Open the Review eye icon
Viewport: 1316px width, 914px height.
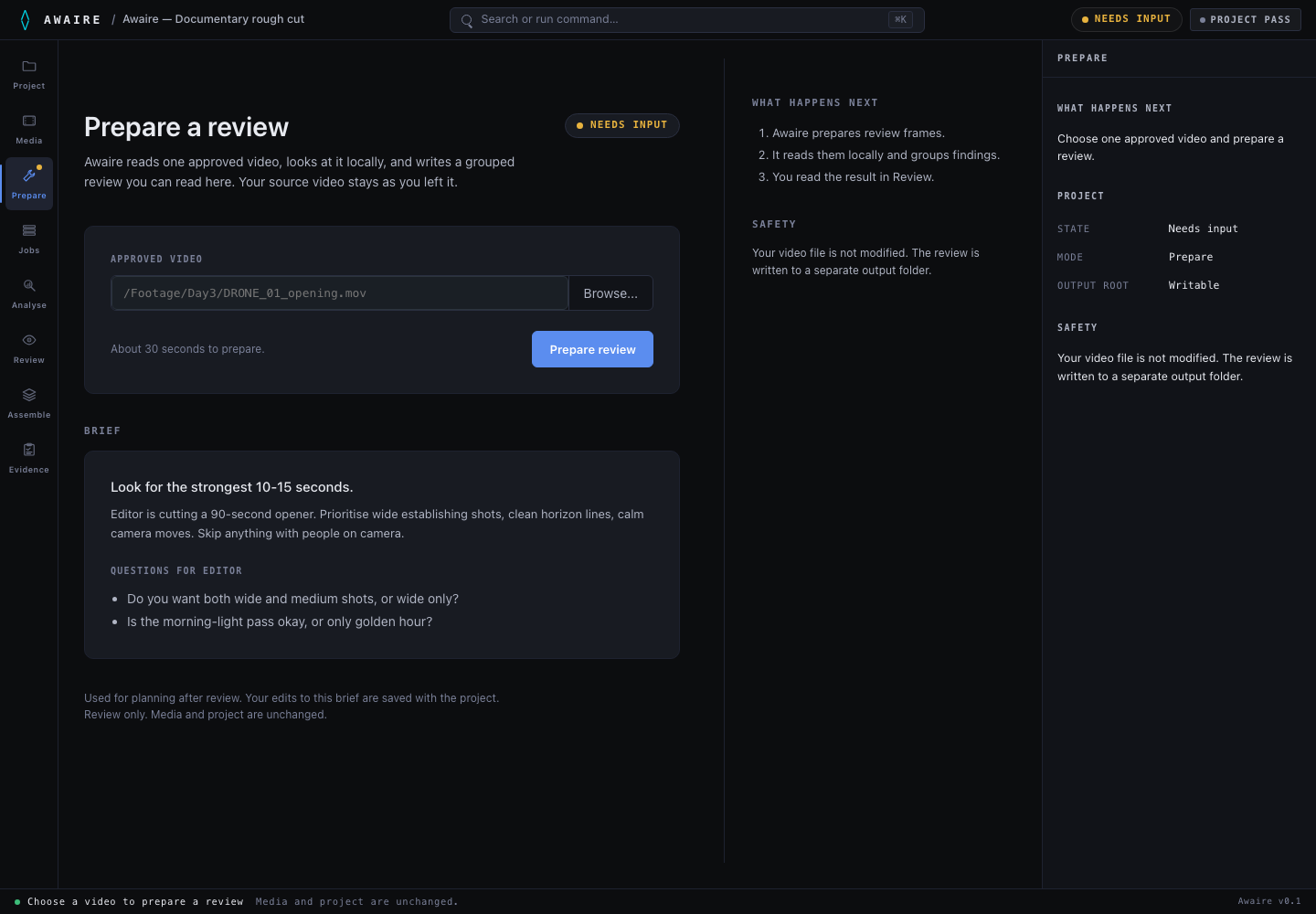click(x=29, y=340)
